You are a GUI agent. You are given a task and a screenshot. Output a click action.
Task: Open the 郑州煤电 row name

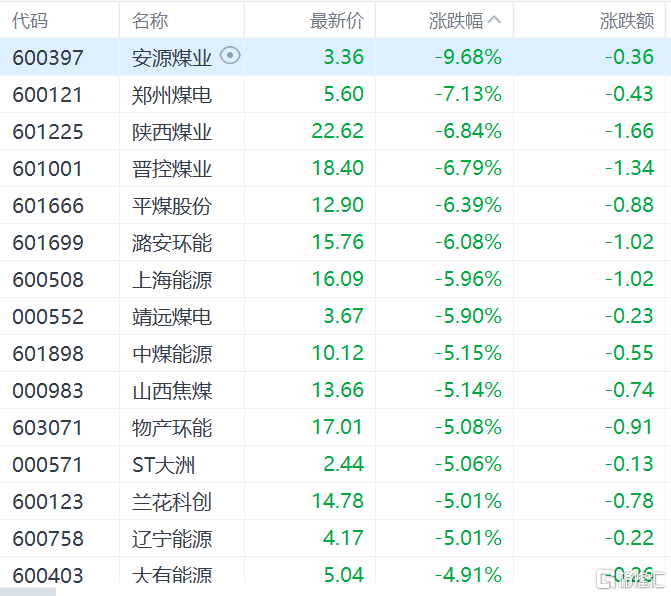pyautogui.click(x=172, y=95)
